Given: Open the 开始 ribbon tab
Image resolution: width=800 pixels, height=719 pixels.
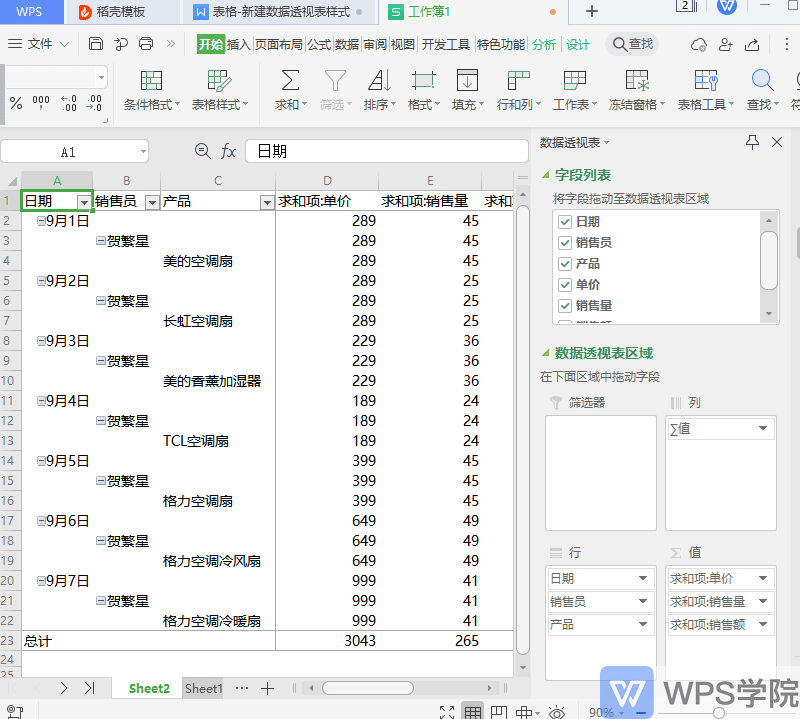Looking at the screenshot, I should point(211,44).
